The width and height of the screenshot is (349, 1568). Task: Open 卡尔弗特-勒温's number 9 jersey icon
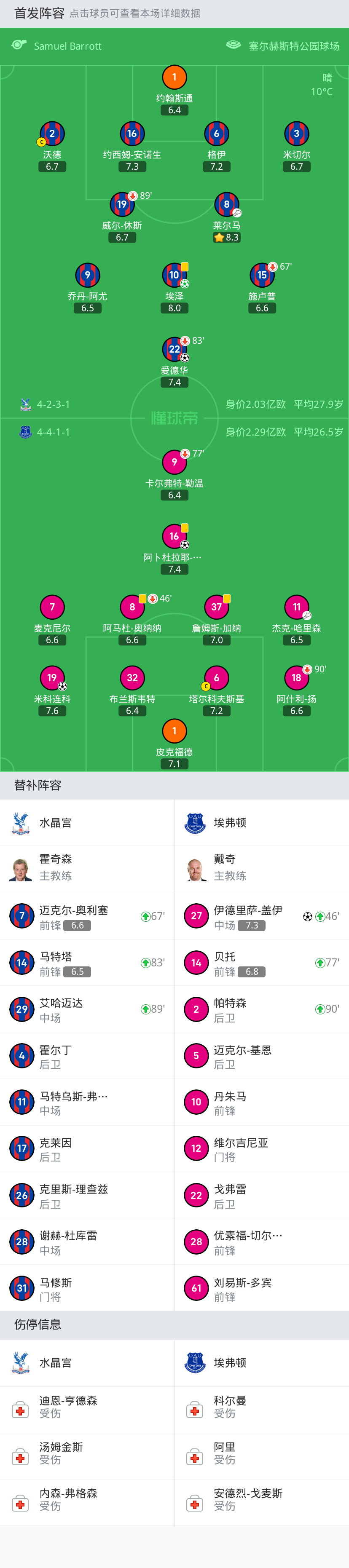click(174, 462)
